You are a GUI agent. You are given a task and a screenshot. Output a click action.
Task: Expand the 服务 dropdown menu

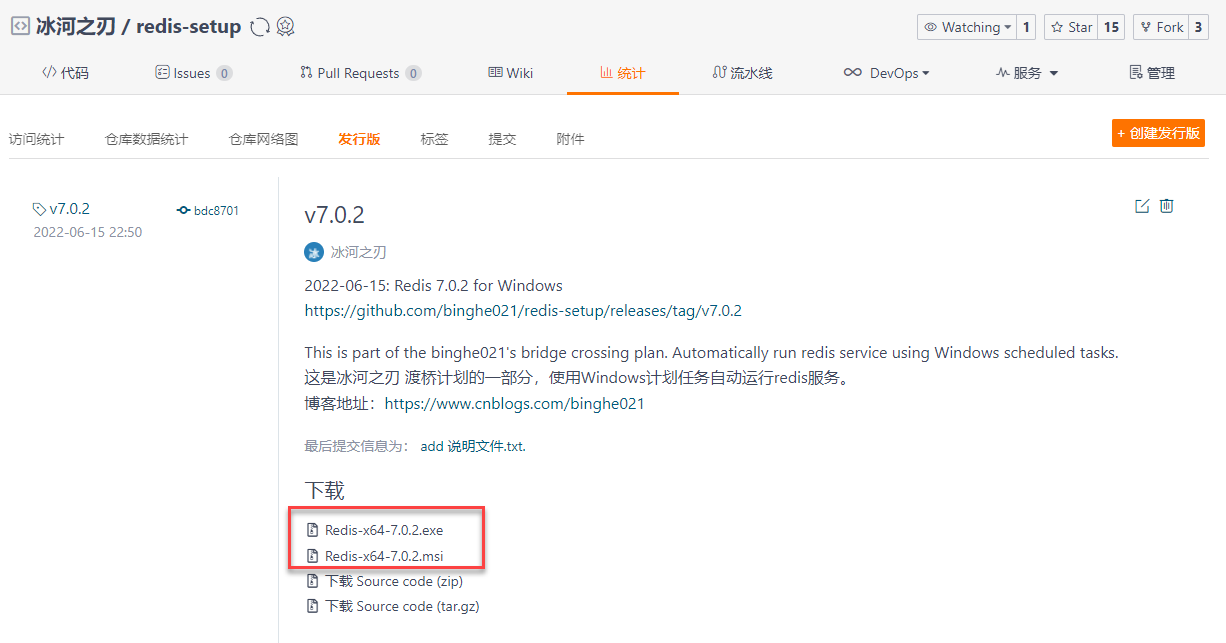click(1027, 73)
